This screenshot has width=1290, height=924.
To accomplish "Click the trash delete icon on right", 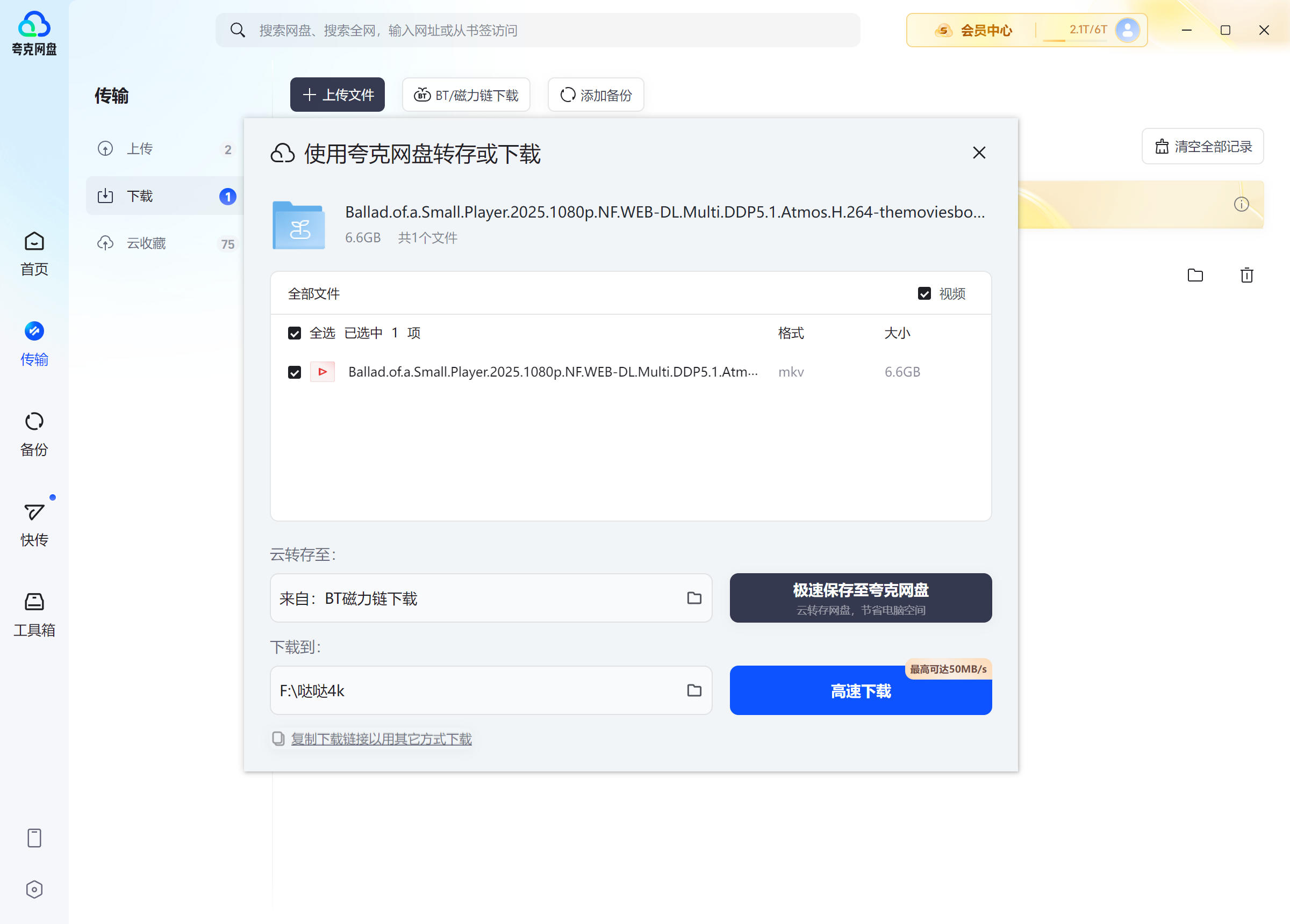I will (1246, 275).
